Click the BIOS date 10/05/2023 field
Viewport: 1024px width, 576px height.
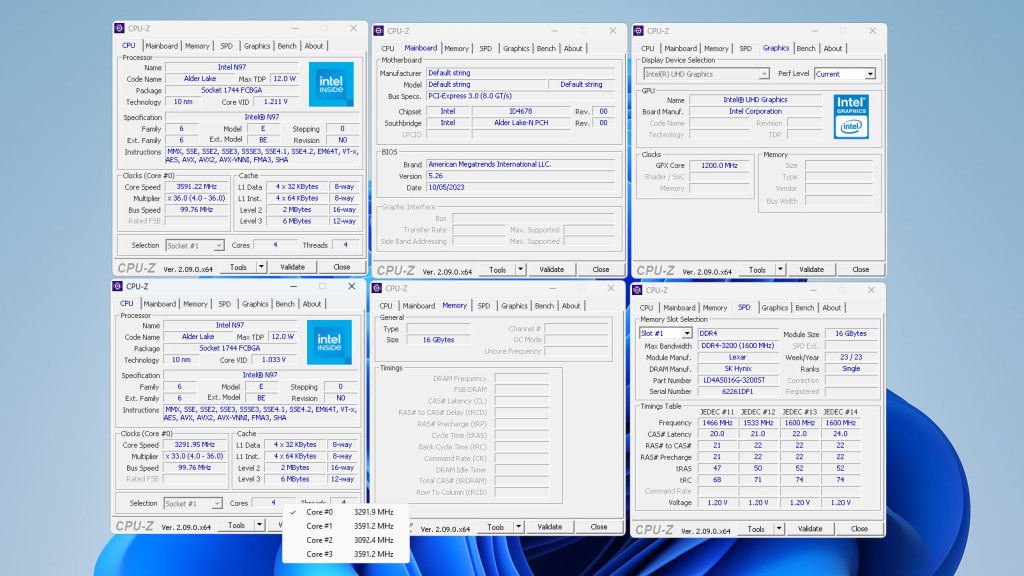(x=520, y=187)
